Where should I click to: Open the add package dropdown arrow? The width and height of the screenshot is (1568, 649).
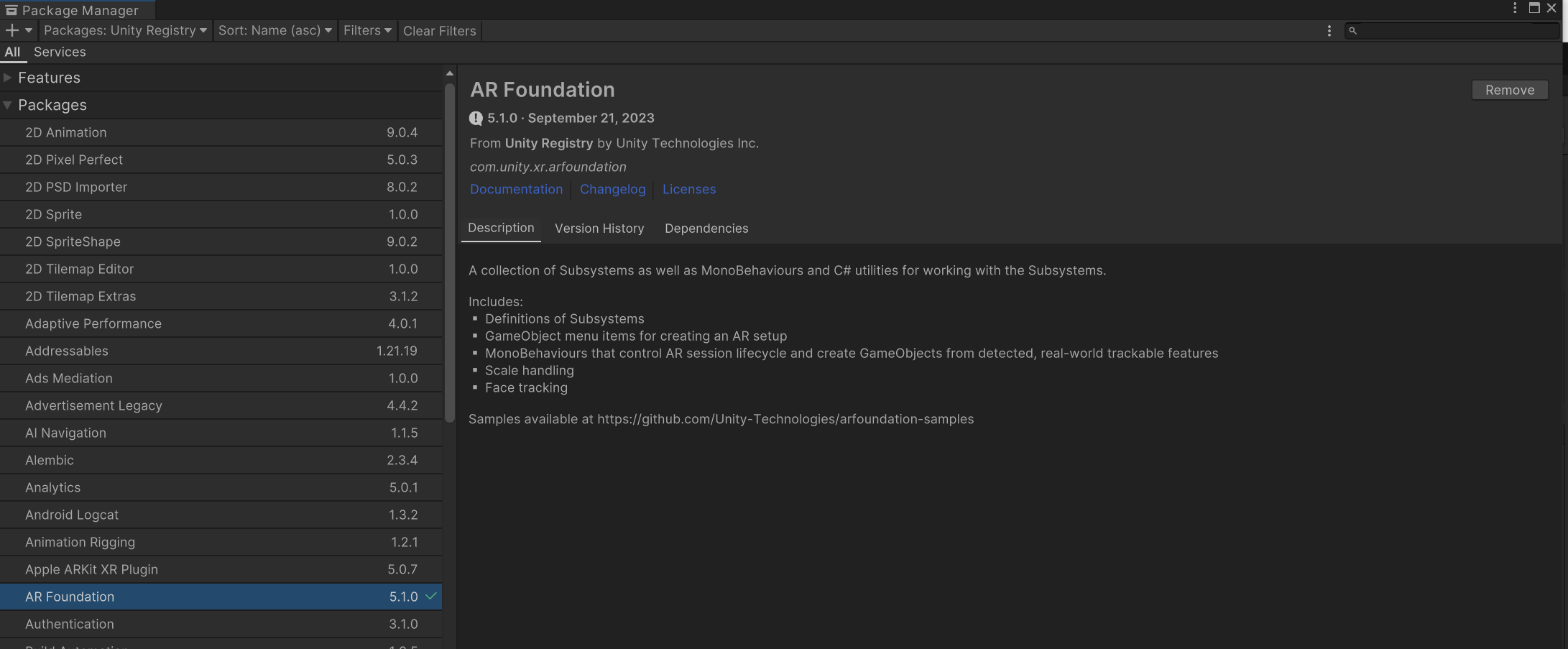tap(29, 30)
